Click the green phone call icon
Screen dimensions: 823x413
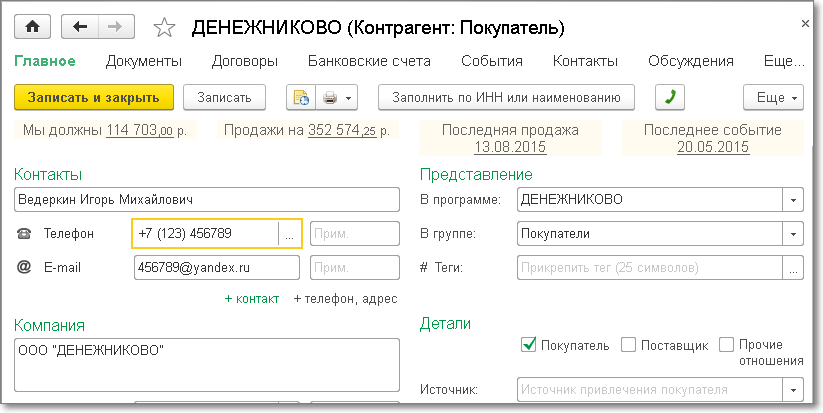[670, 97]
